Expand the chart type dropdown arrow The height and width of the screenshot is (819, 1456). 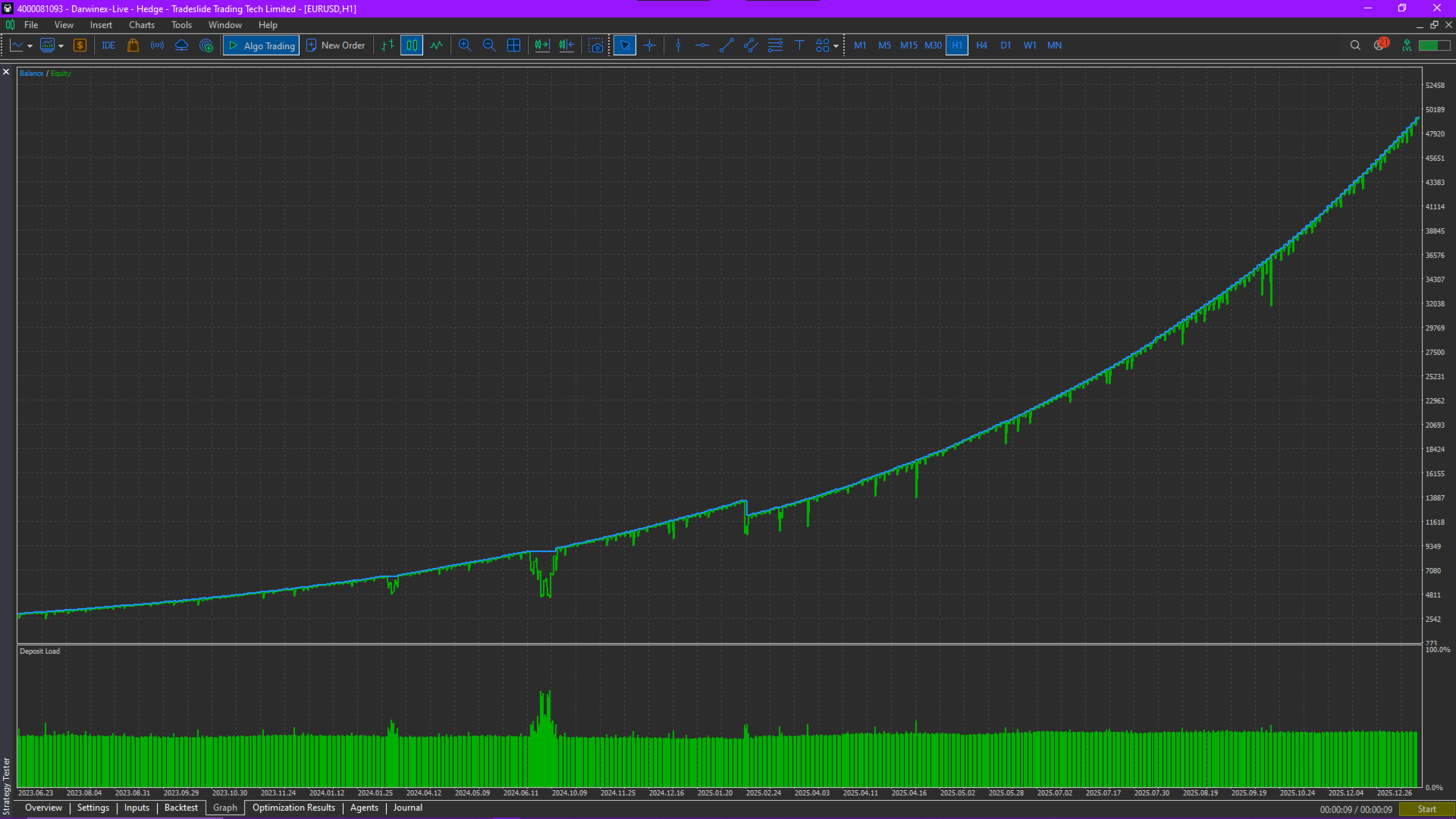tap(30, 46)
